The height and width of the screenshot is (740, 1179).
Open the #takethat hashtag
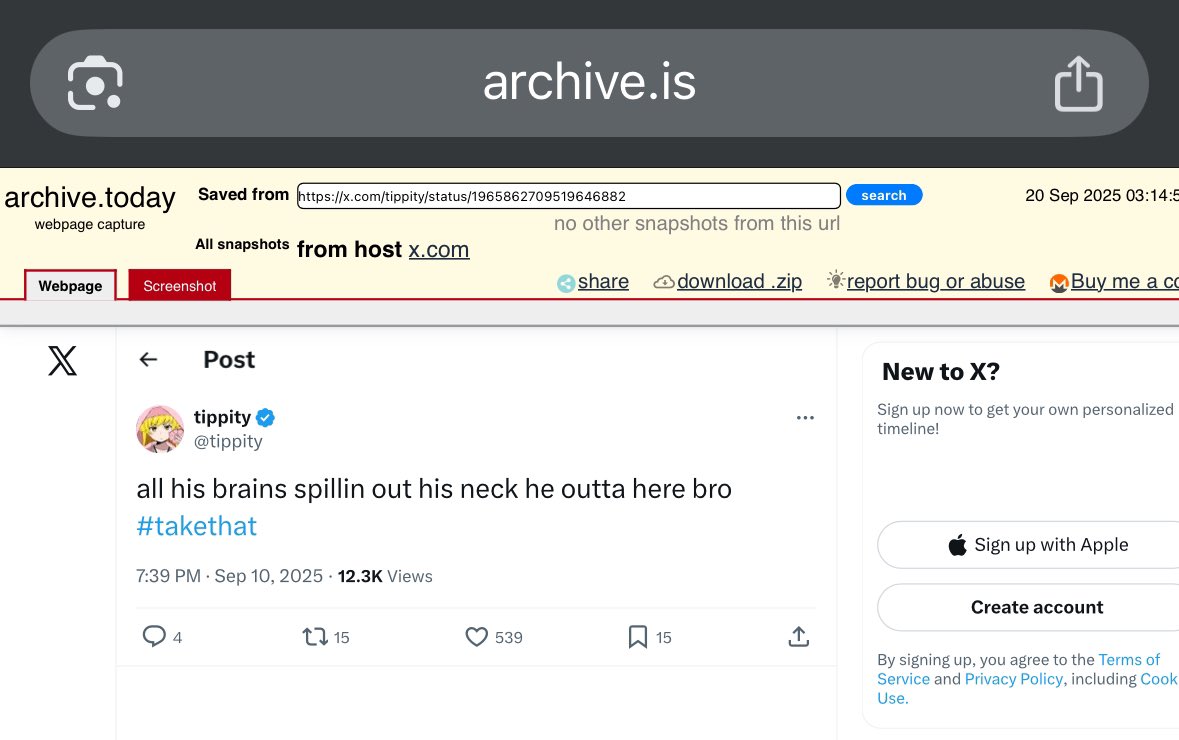click(196, 526)
